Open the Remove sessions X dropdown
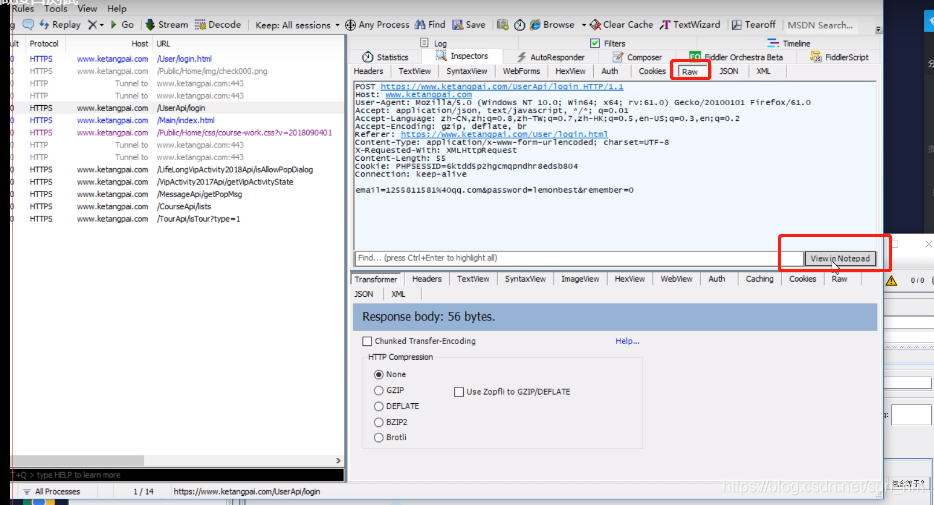The height and width of the screenshot is (505, 934). pos(95,24)
